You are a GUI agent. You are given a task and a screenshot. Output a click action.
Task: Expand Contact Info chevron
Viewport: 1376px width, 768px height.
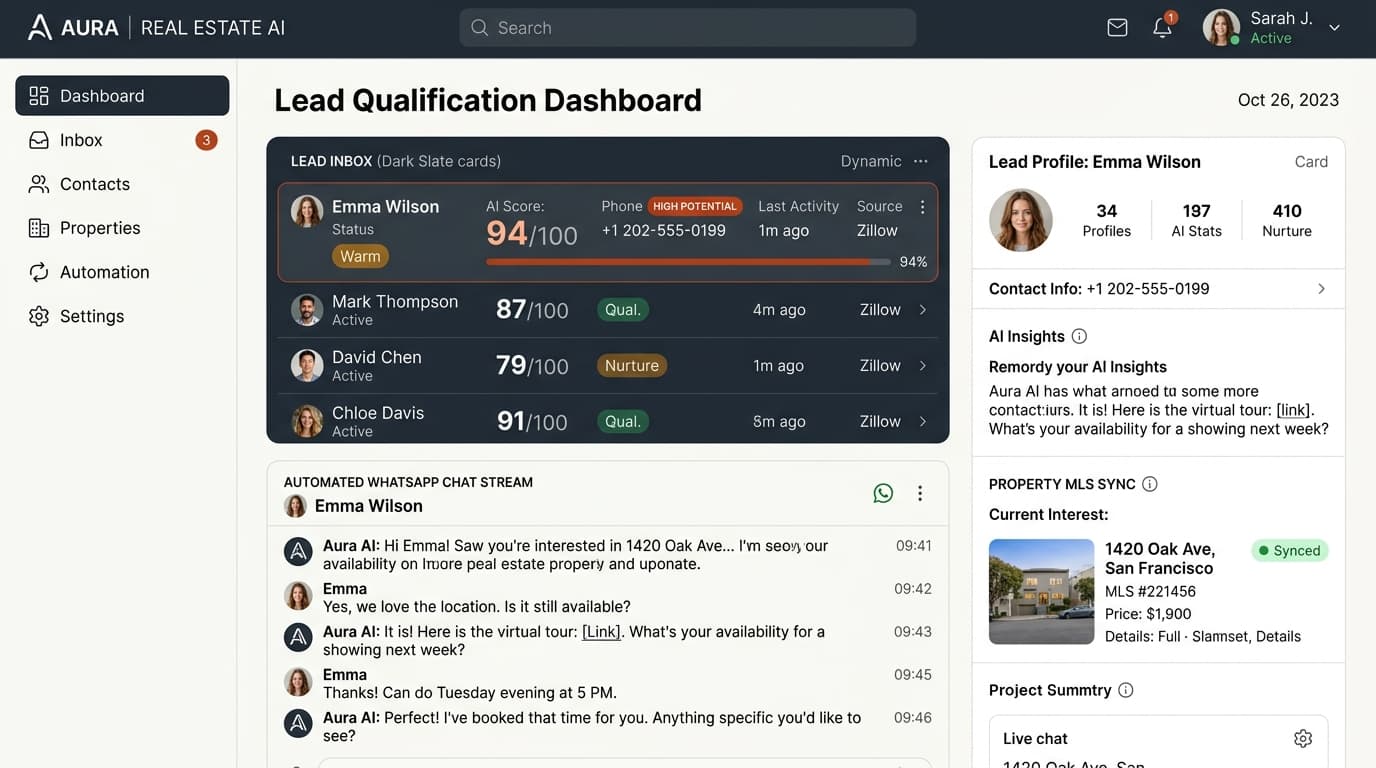(x=1321, y=288)
